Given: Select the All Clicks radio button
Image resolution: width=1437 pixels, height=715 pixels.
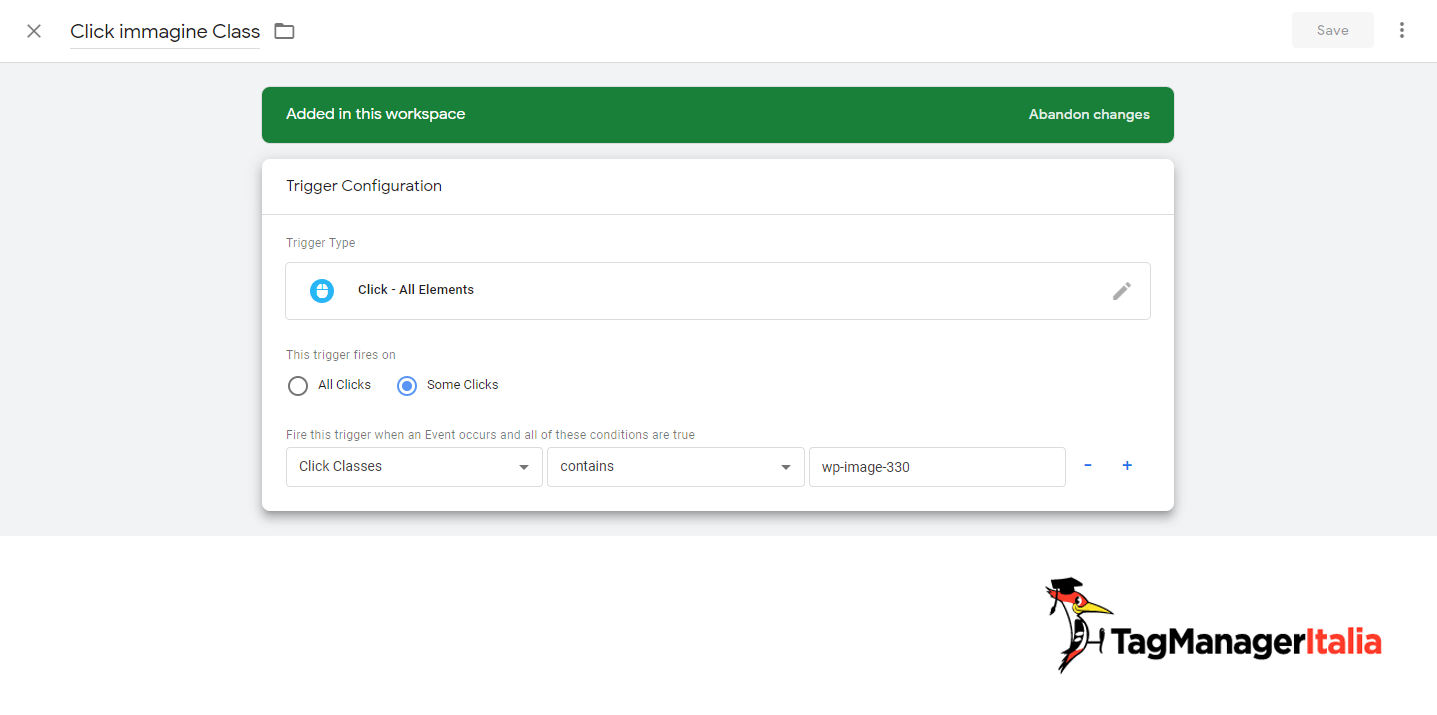Looking at the screenshot, I should point(297,385).
